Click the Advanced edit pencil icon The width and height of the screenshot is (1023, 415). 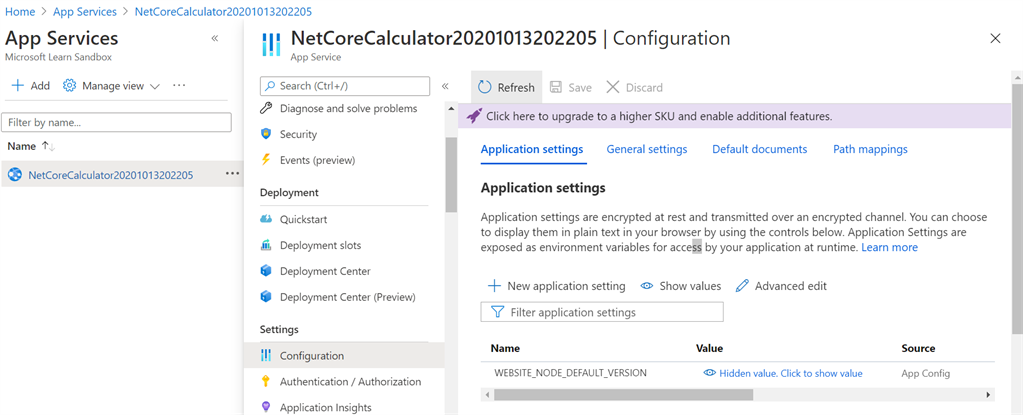pos(742,286)
